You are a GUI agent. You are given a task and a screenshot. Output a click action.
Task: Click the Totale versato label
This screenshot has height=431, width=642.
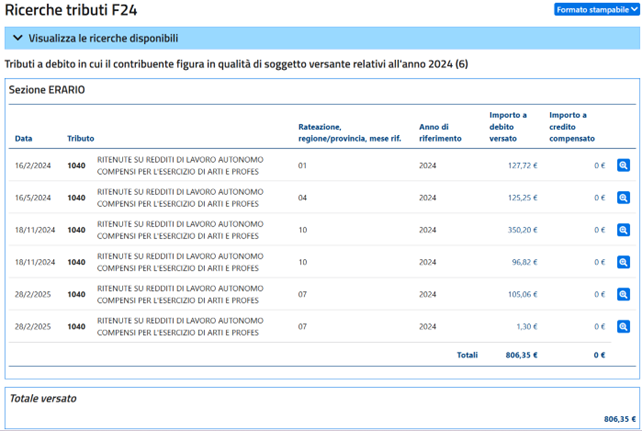point(42,398)
